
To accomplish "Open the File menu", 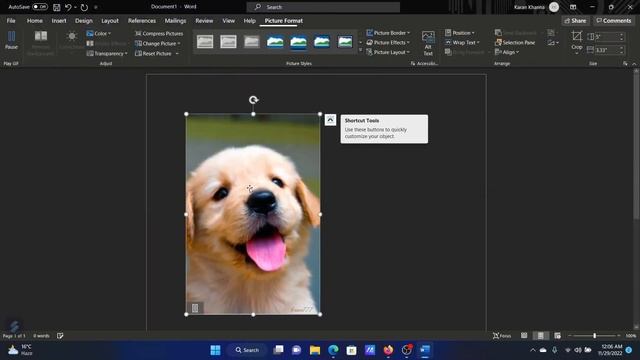I will (x=11, y=21).
